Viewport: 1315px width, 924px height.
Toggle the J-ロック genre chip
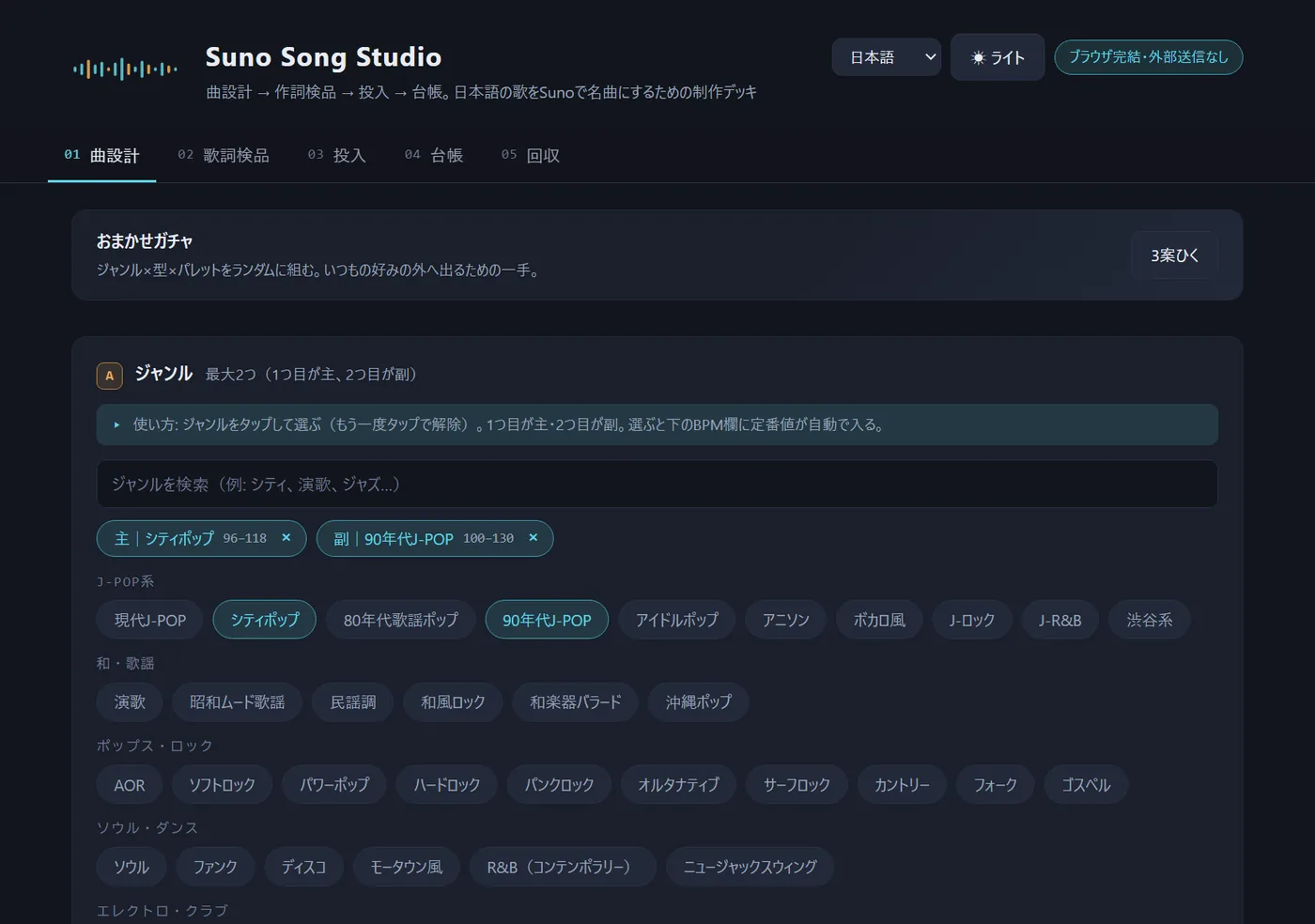[971, 620]
